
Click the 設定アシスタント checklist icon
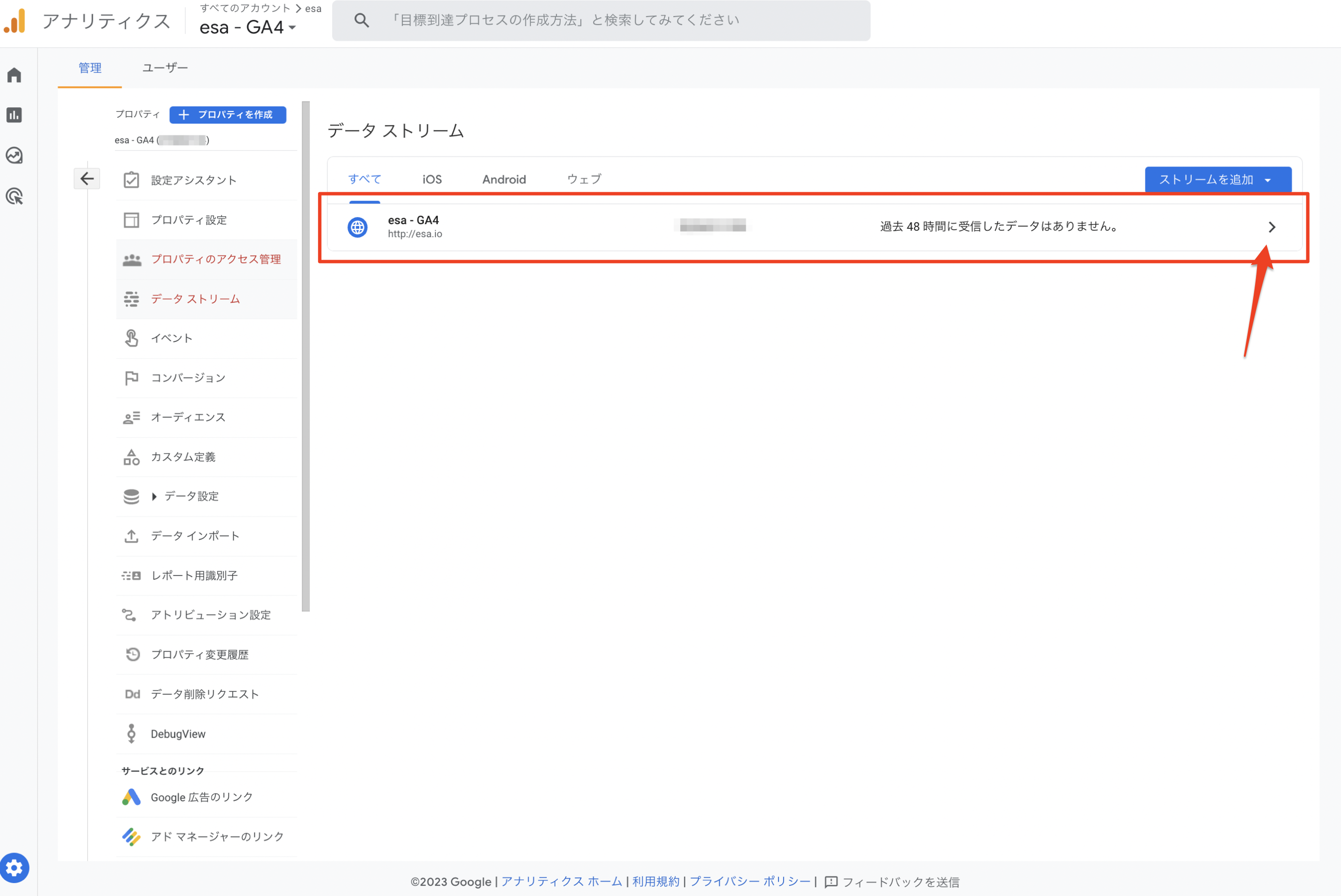[131, 180]
